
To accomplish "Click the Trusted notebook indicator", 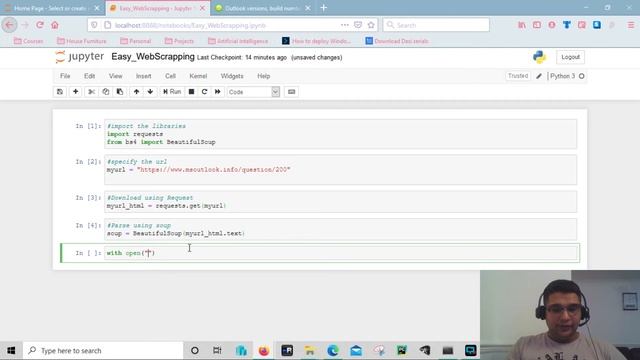I will (x=518, y=76).
